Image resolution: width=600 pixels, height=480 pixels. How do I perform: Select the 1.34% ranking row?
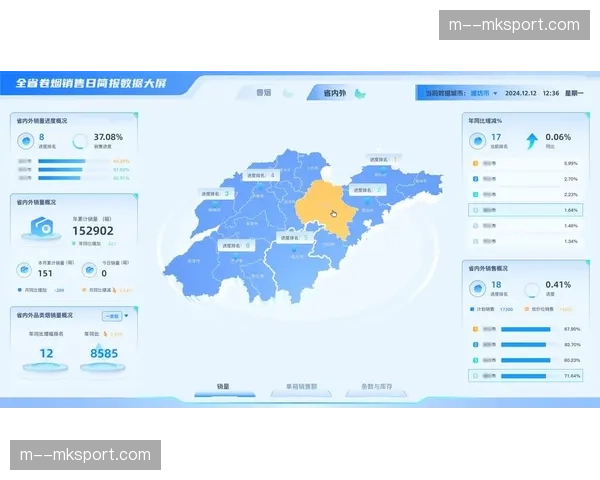(x=525, y=241)
